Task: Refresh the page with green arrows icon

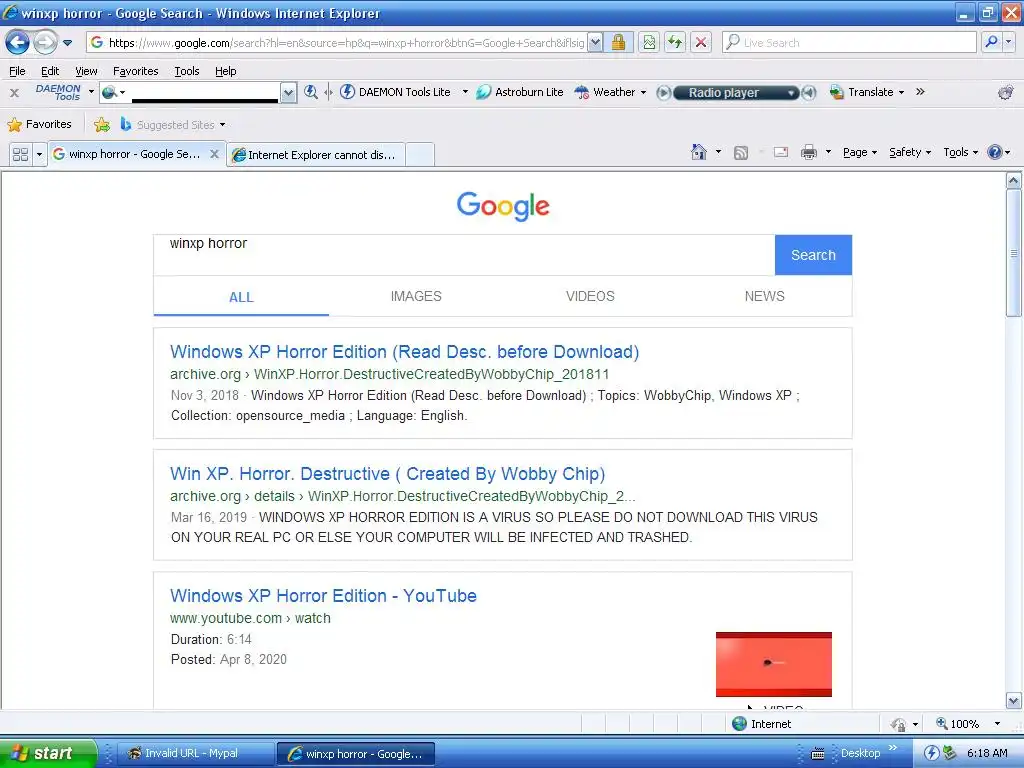Action: tap(675, 42)
